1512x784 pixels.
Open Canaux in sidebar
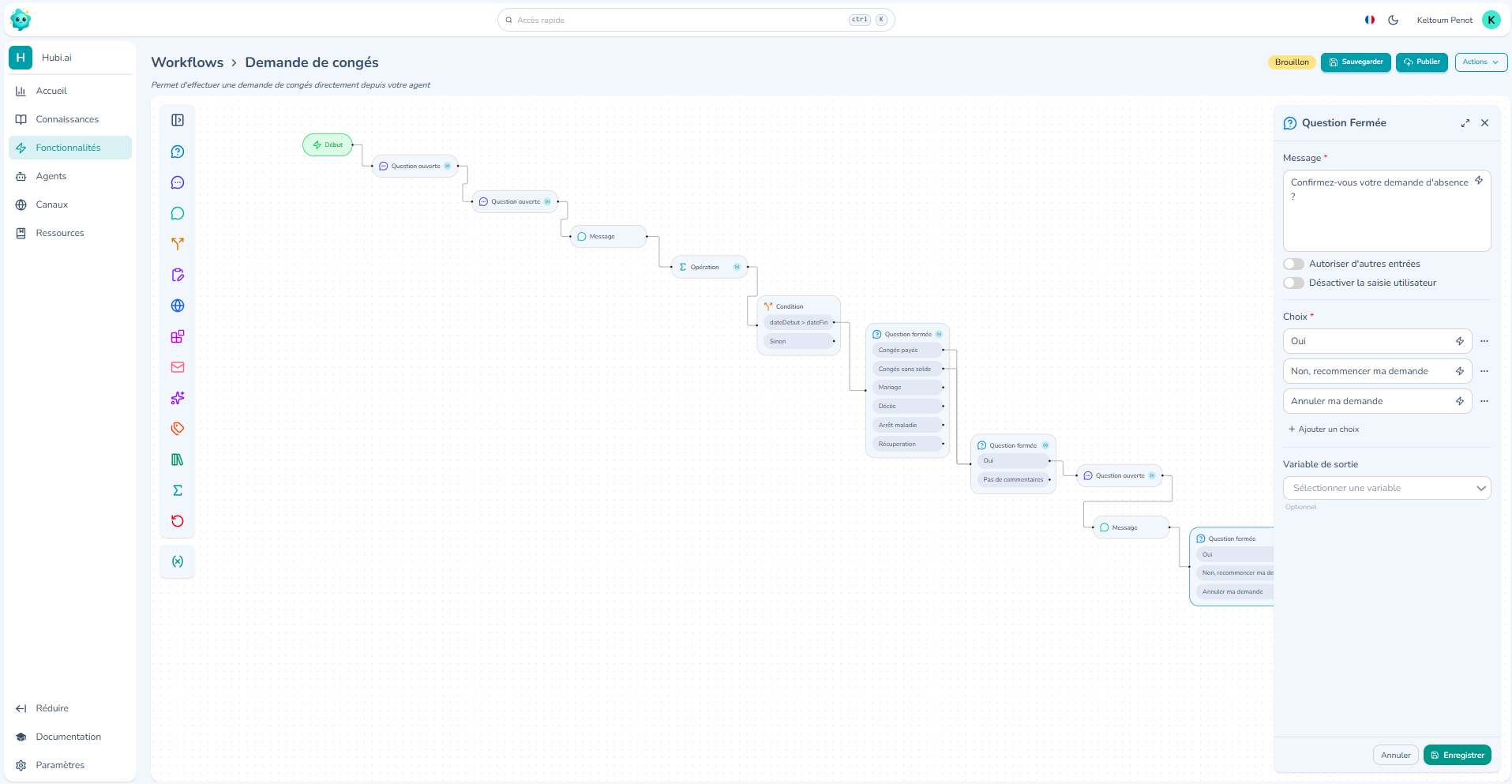coord(69,204)
